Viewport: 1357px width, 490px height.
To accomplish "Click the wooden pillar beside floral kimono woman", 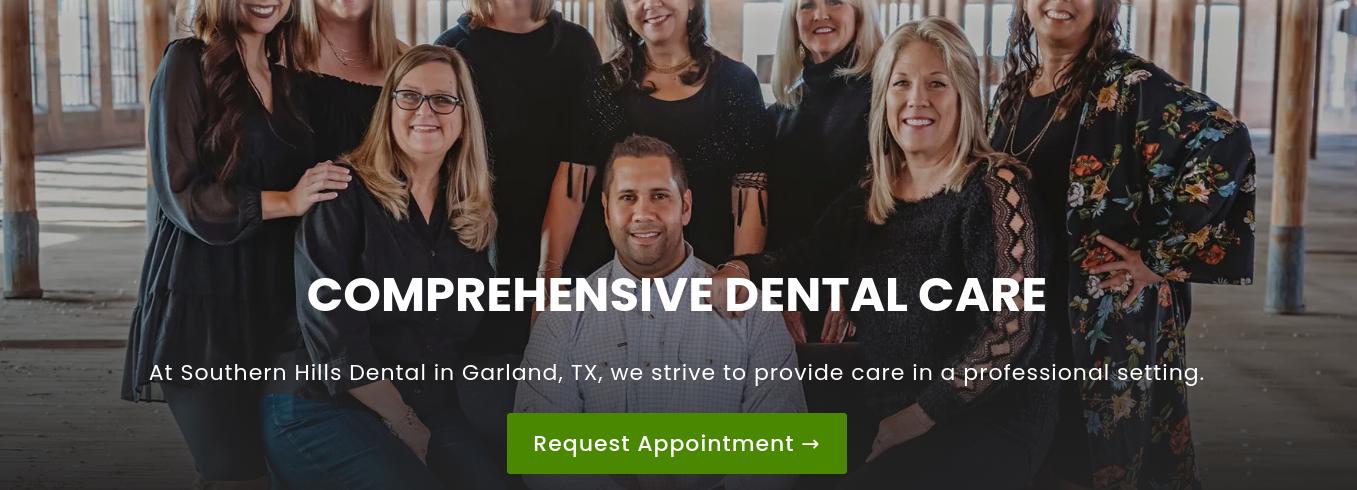I will [1291, 155].
